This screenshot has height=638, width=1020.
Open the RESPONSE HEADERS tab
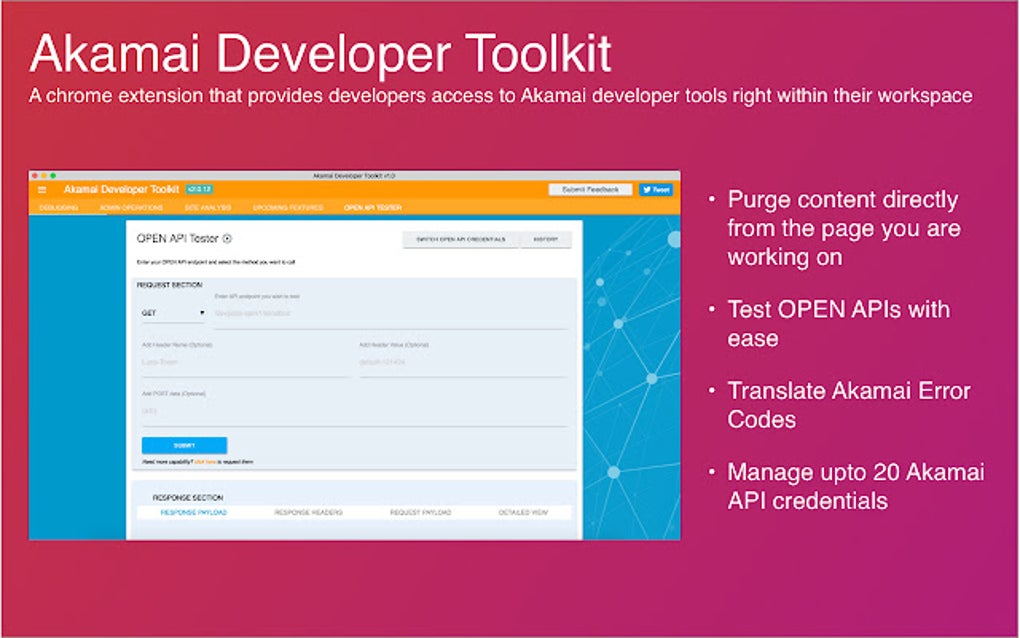309,512
